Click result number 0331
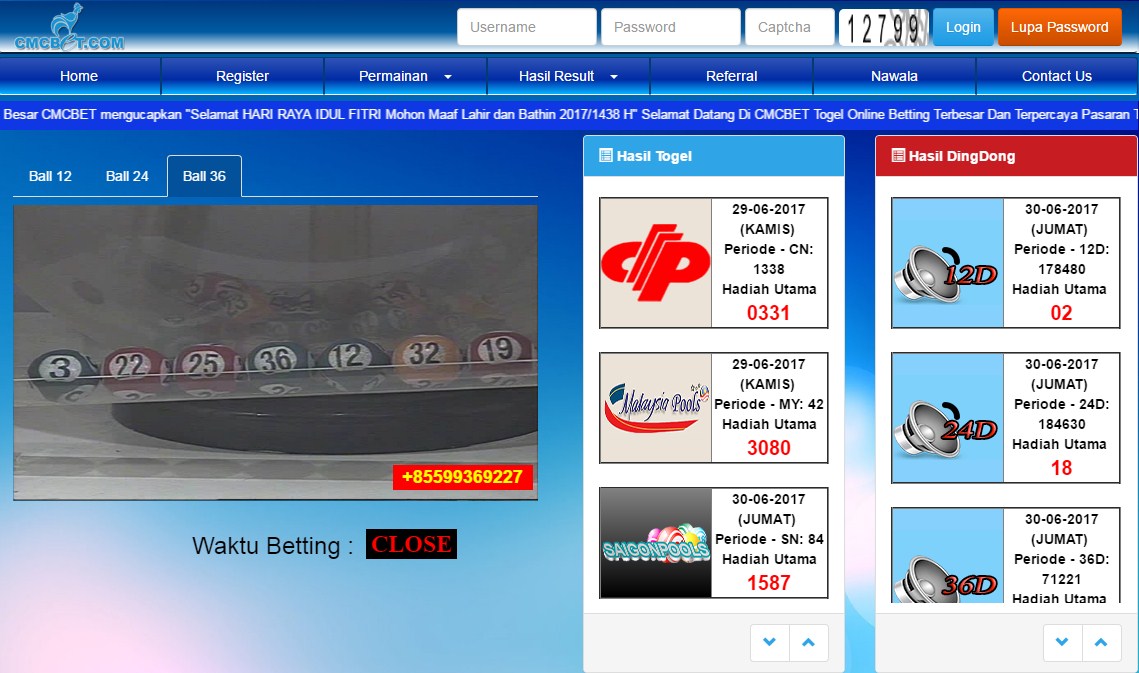Screen dimensions: 1139x673 point(769,313)
